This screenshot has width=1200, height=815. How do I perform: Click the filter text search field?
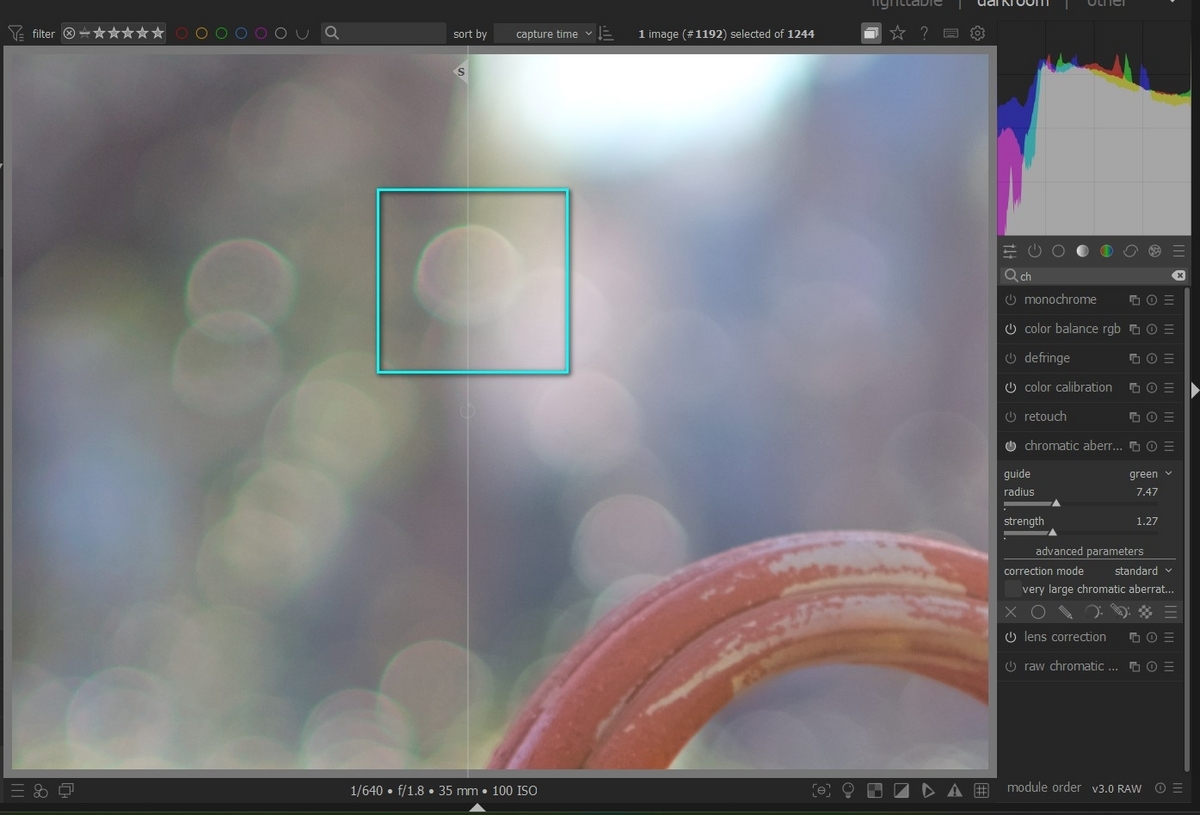[384, 33]
